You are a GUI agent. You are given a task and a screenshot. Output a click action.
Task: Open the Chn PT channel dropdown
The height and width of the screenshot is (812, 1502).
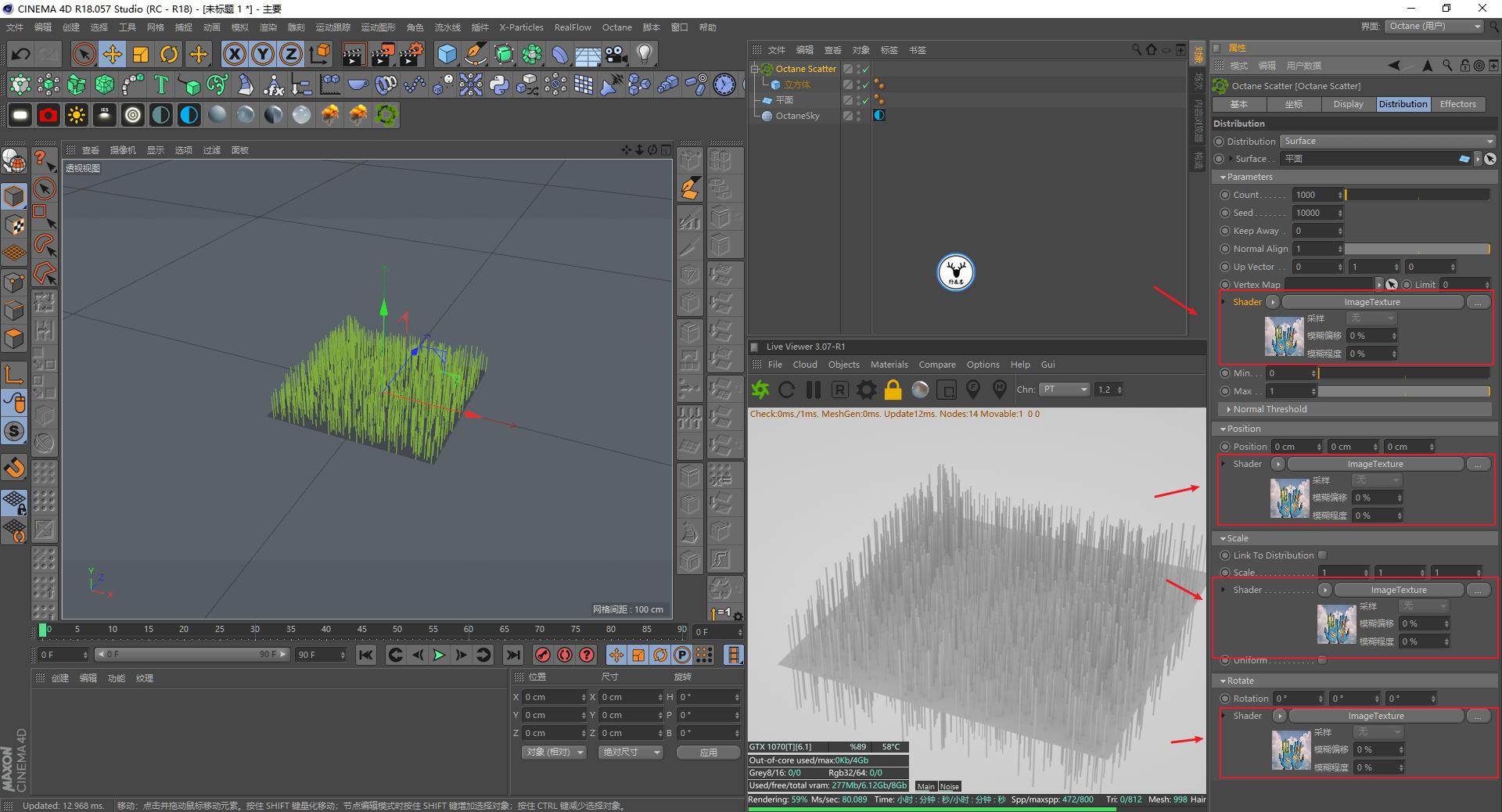[x=1064, y=390]
